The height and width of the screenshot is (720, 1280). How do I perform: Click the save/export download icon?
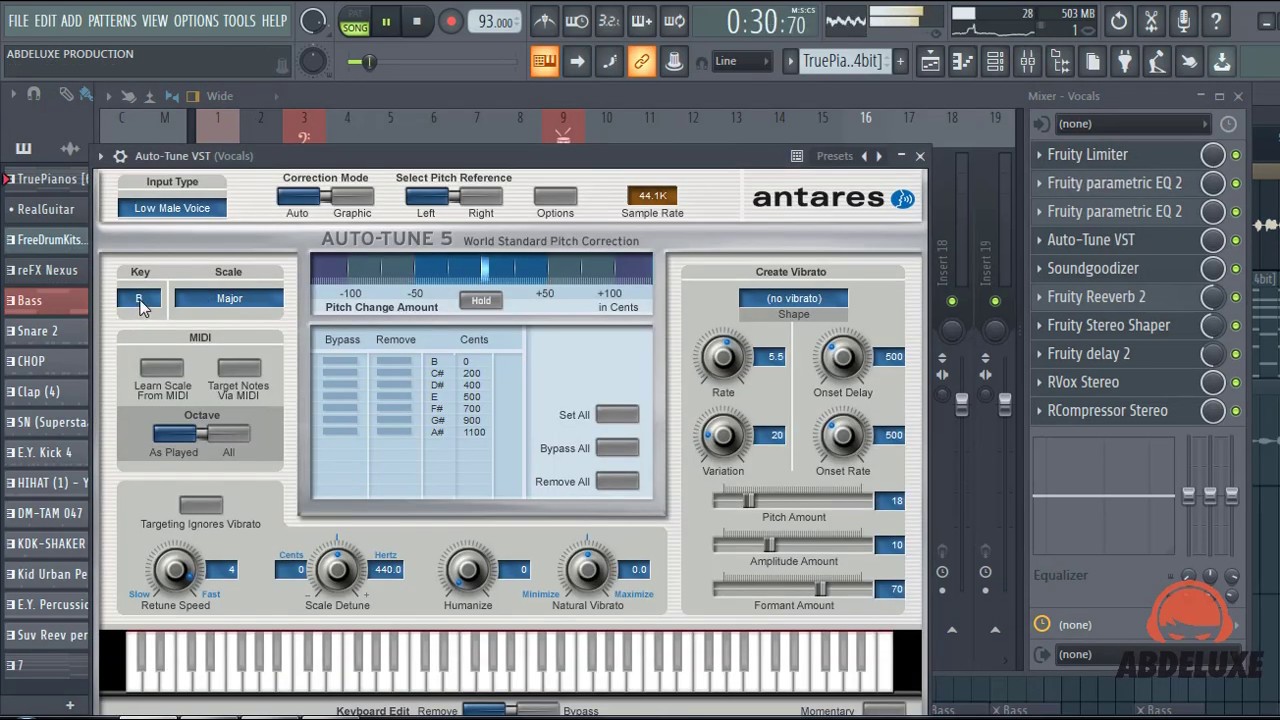pyautogui.click(x=1222, y=62)
